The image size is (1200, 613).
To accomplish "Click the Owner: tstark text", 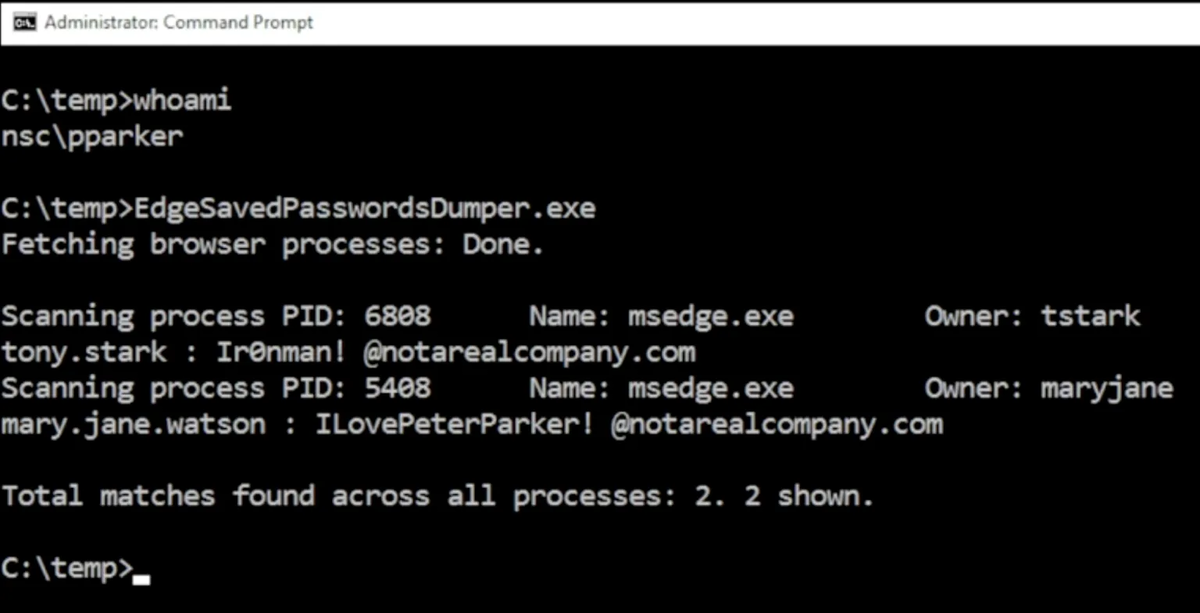I will click(x=1032, y=317).
